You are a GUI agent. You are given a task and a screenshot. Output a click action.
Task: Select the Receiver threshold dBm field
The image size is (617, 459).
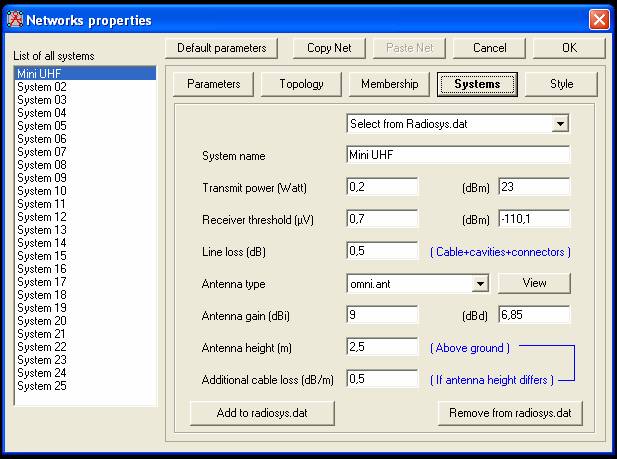tap(533, 219)
